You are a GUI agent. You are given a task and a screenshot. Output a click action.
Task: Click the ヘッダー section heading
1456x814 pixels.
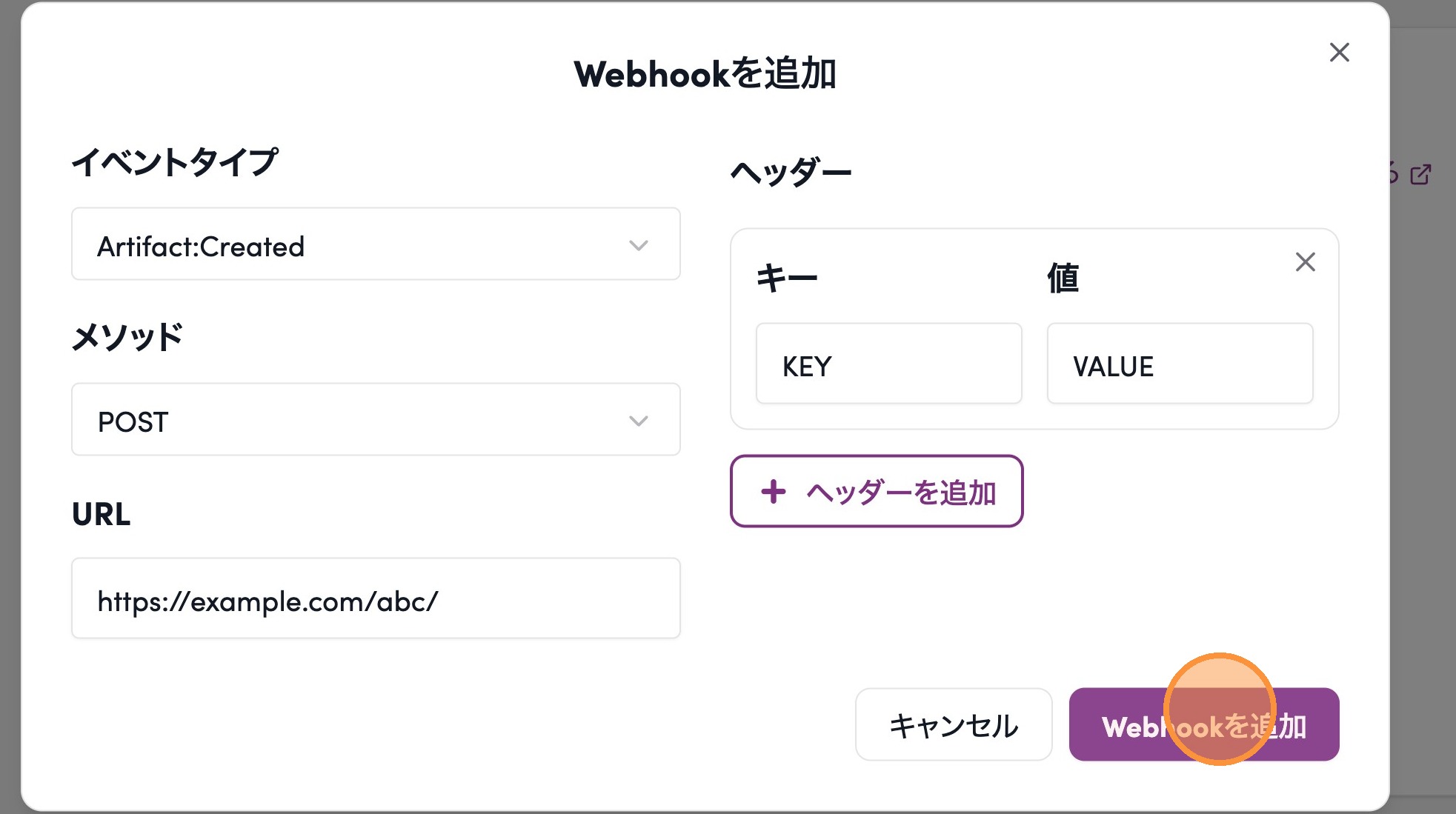(x=791, y=173)
